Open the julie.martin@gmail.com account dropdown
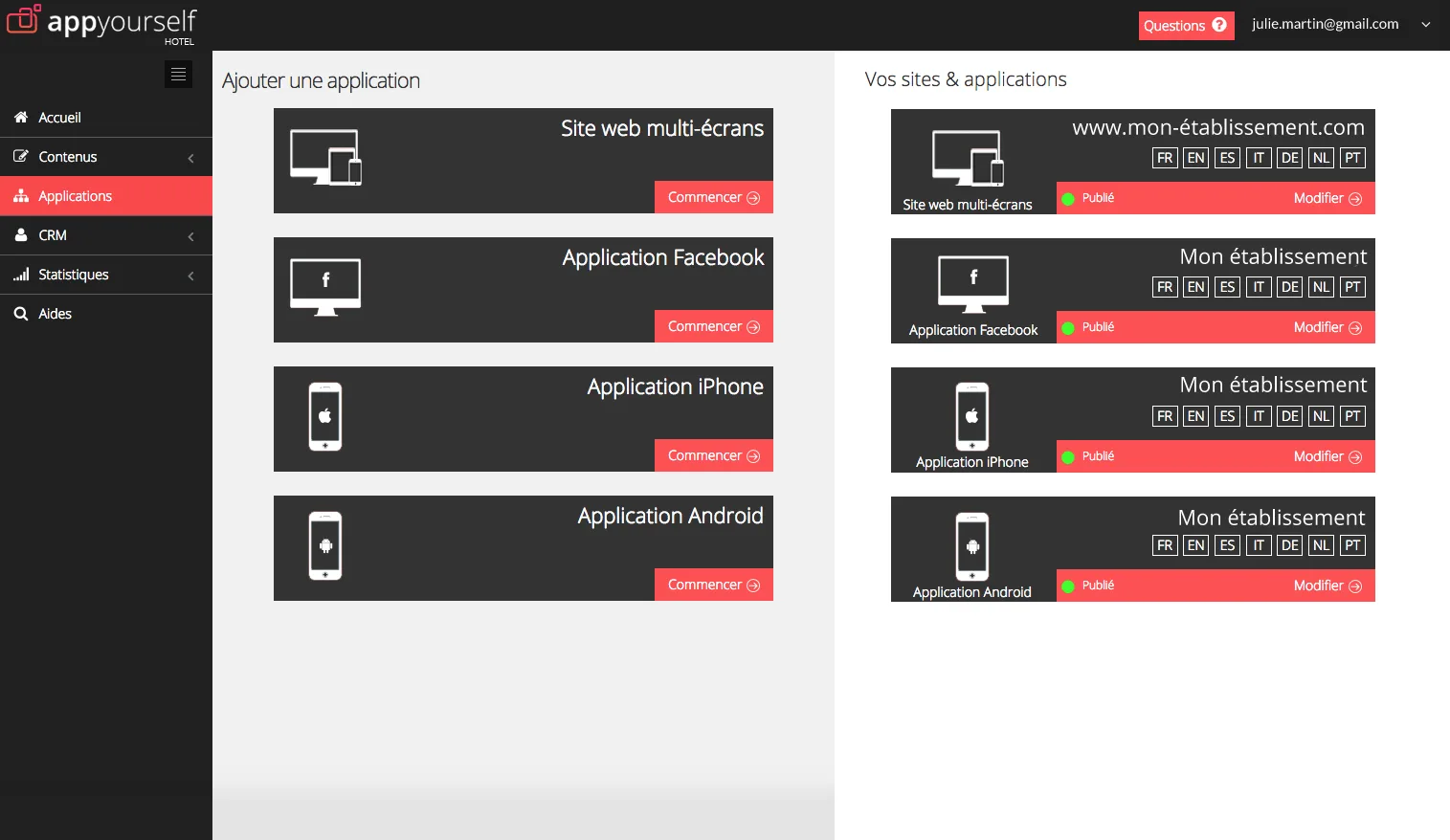1450x840 pixels. (1426, 25)
